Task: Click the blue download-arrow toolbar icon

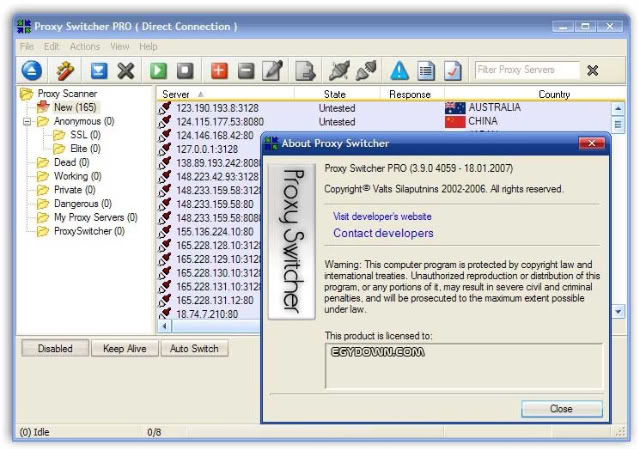Action: point(99,70)
